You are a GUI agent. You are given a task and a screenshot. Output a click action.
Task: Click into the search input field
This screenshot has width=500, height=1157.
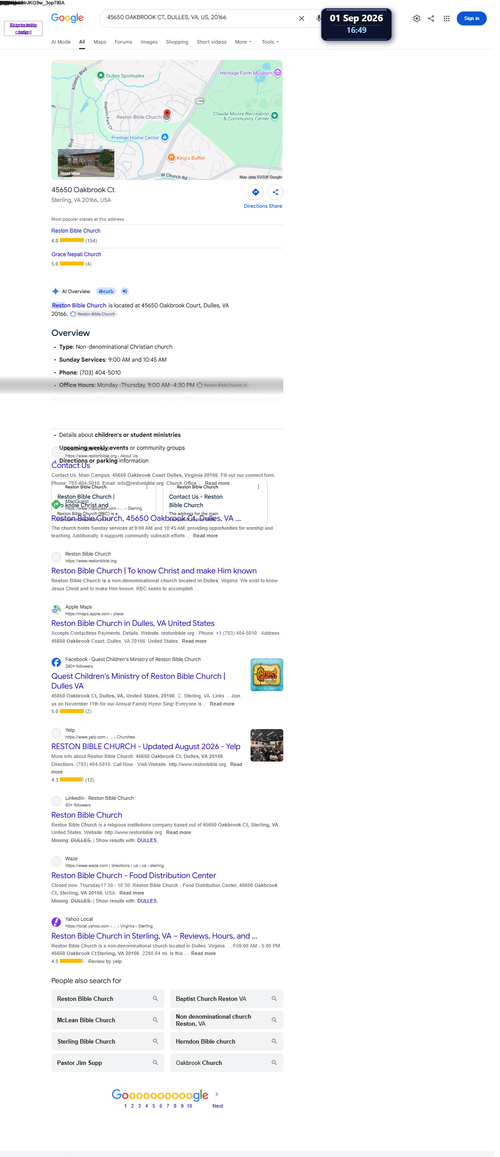coord(199,17)
